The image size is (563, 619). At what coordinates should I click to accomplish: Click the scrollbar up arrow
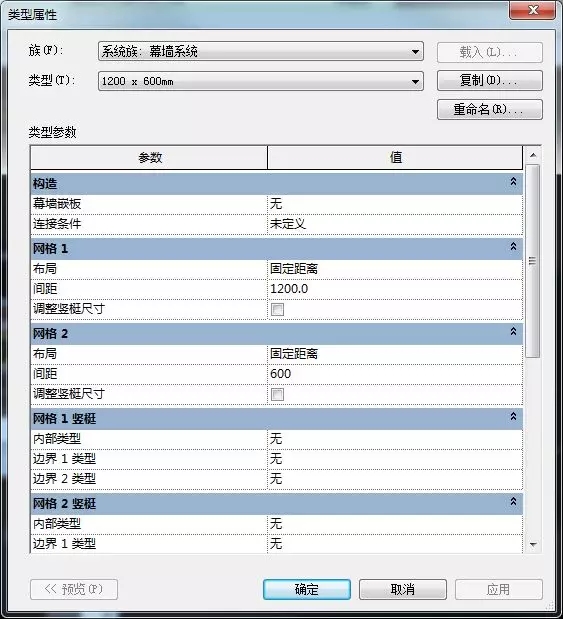click(x=533, y=155)
